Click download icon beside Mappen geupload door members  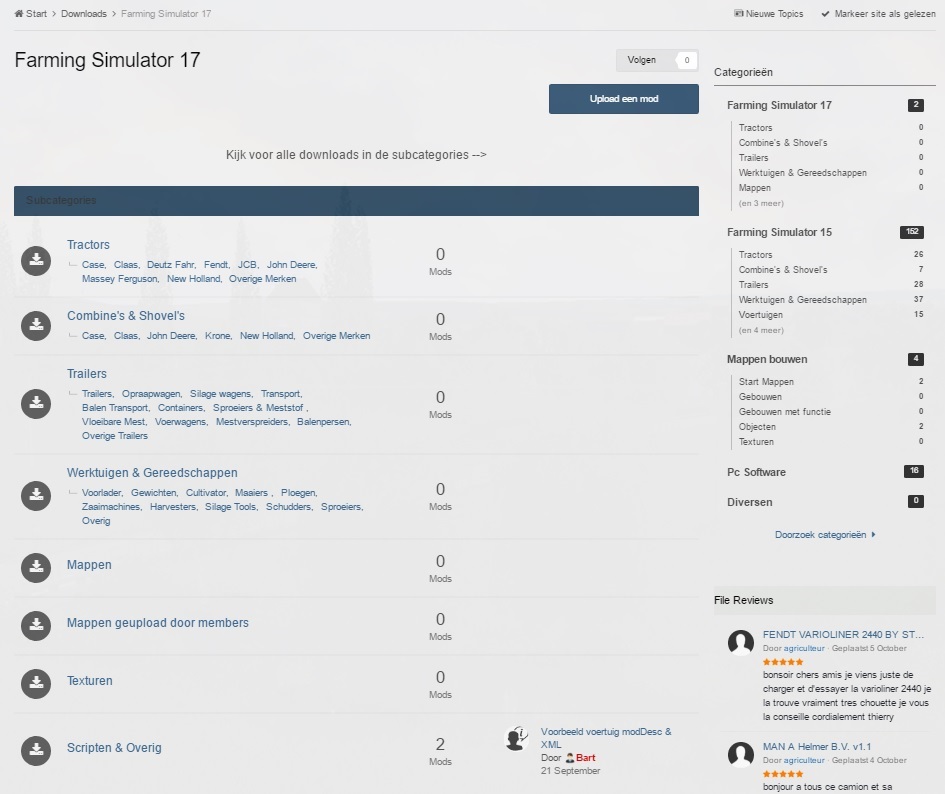(36, 625)
